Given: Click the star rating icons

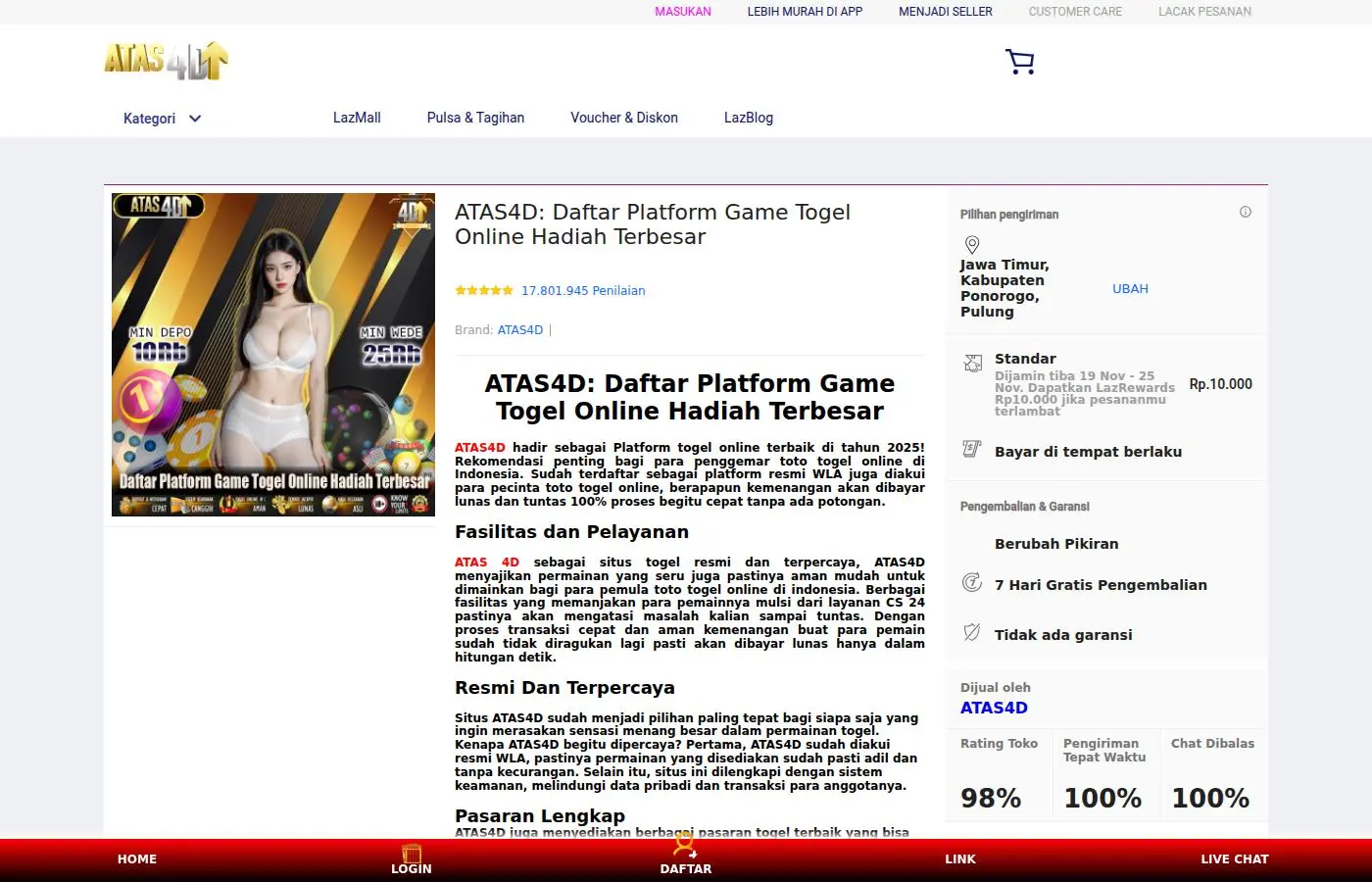Looking at the screenshot, I should (x=484, y=290).
